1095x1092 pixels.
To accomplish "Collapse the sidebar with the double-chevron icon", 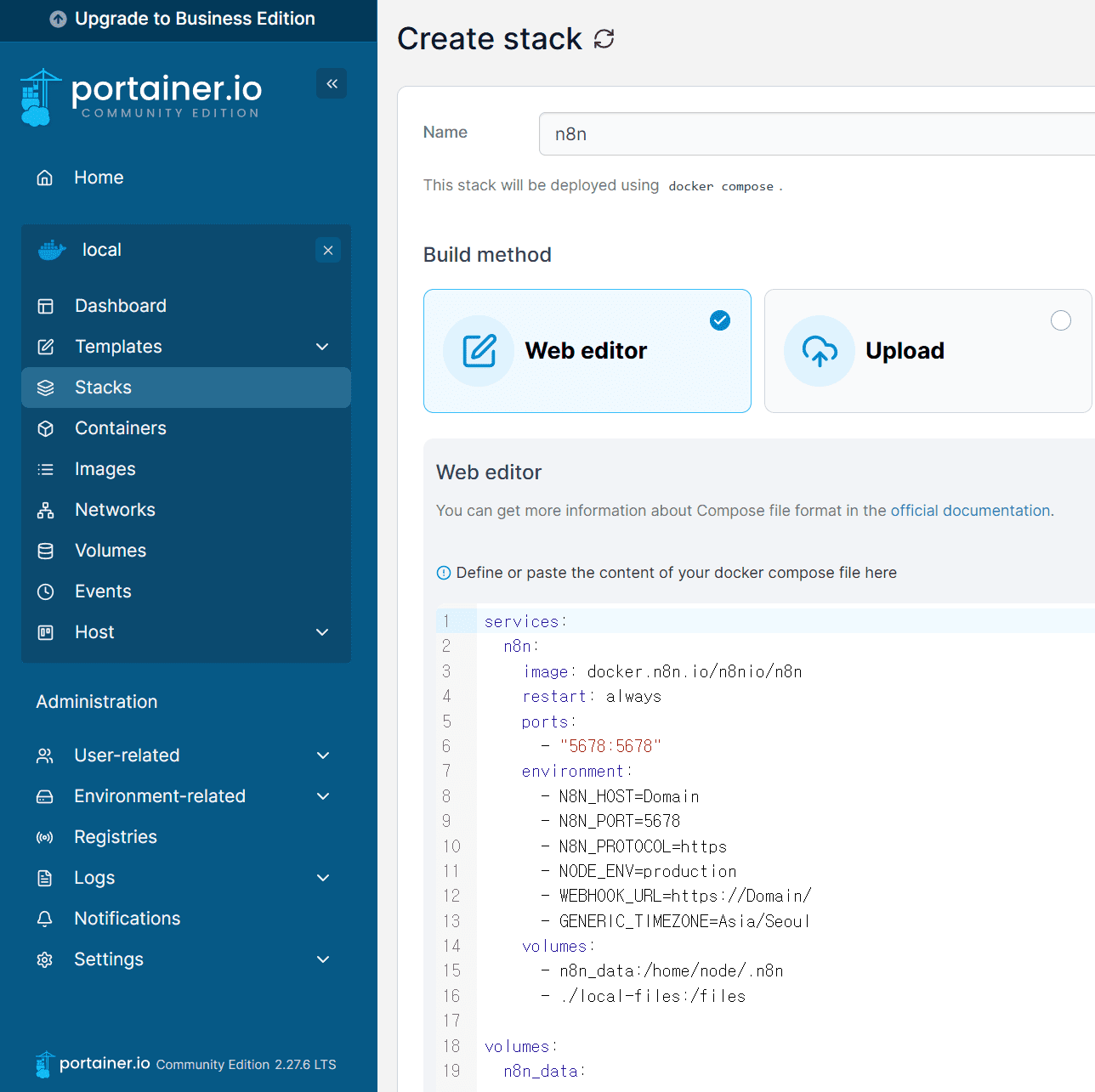I will [x=332, y=83].
